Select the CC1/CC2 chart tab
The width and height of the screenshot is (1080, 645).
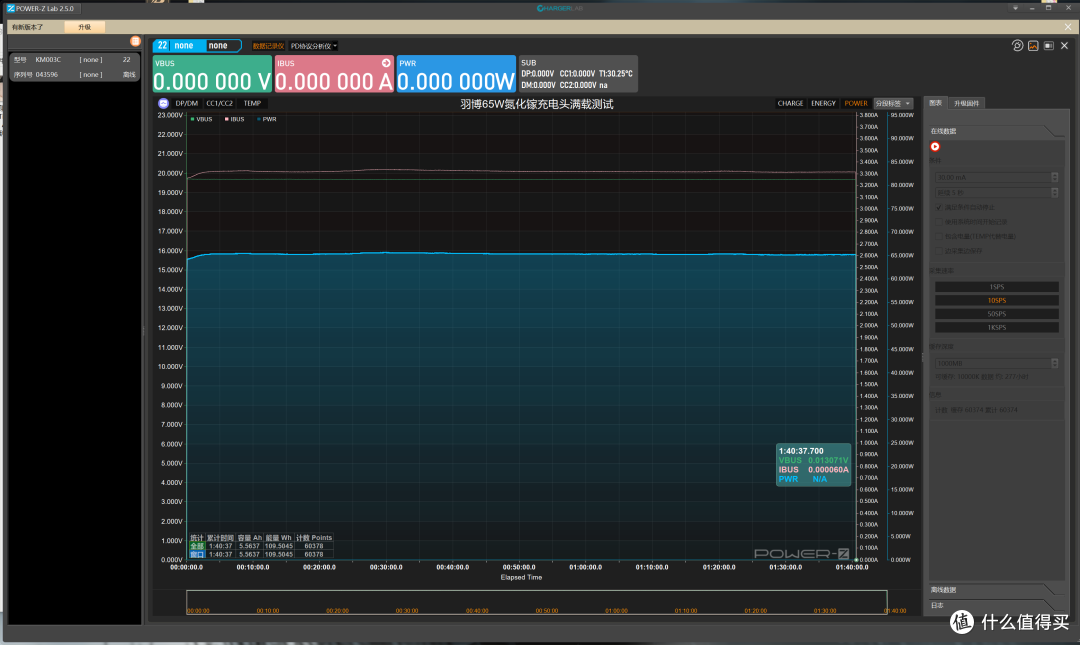[220, 103]
